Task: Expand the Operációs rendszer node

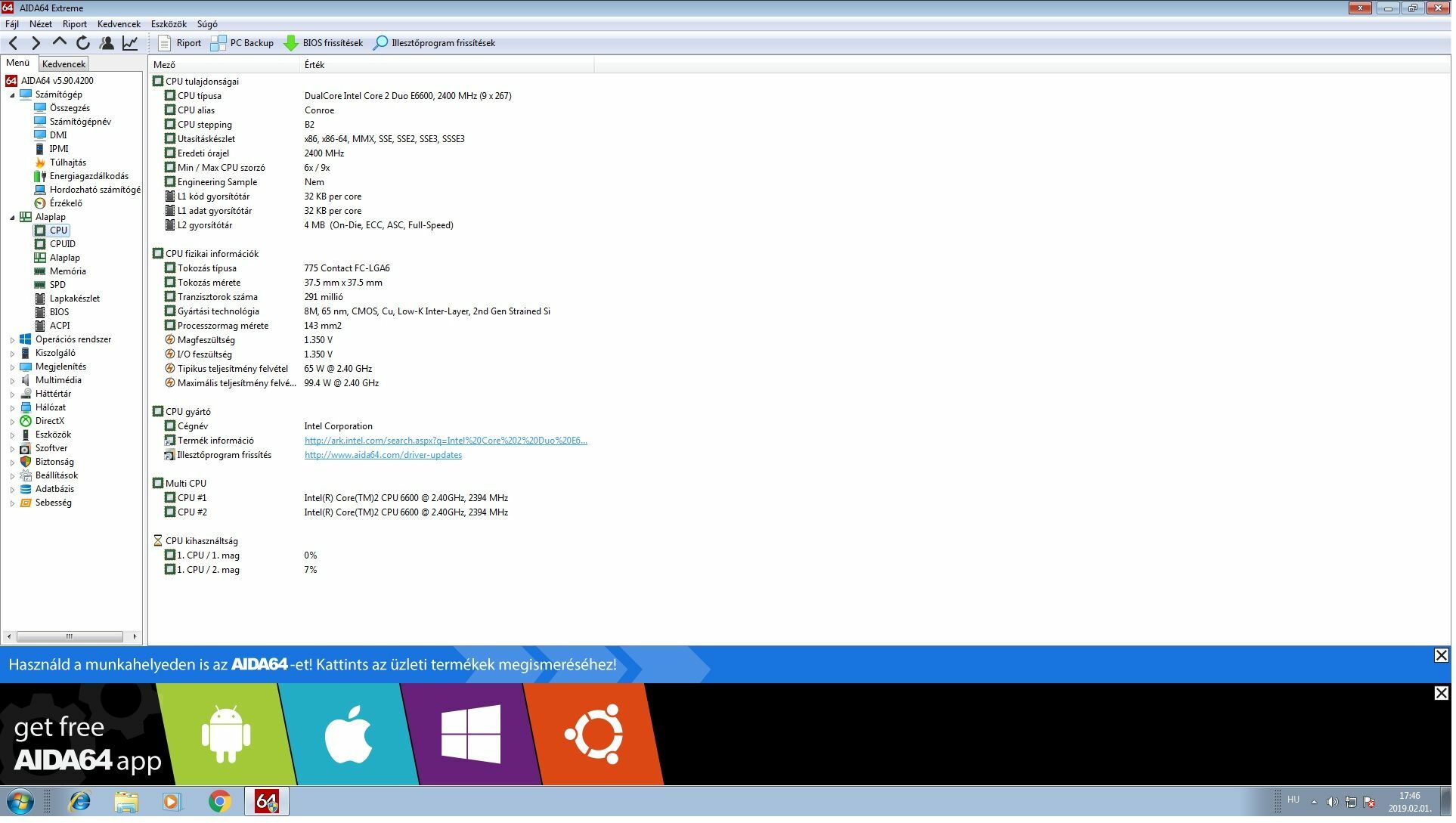Action: tap(12, 340)
